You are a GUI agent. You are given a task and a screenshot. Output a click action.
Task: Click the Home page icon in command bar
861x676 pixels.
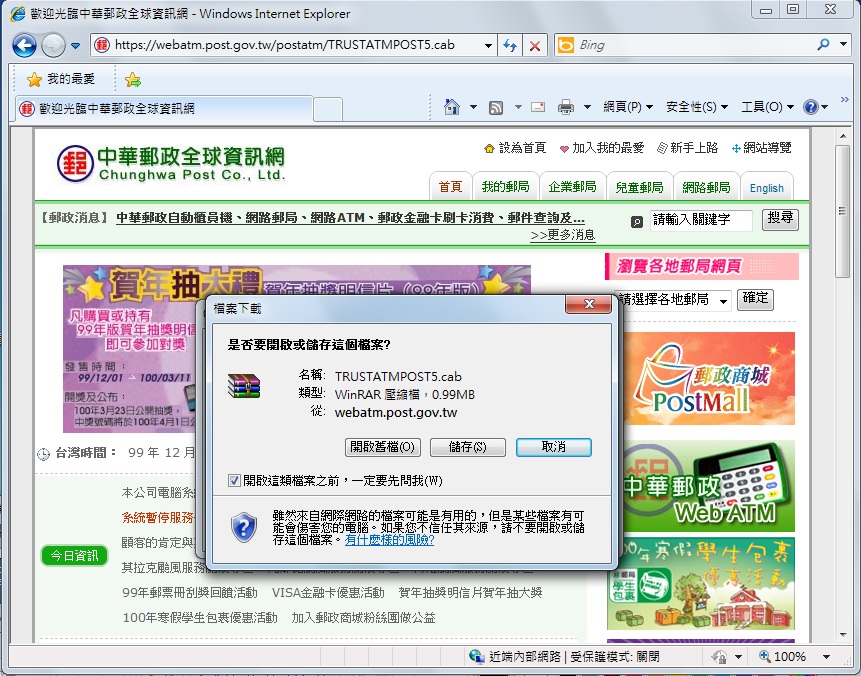click(451, 107)
